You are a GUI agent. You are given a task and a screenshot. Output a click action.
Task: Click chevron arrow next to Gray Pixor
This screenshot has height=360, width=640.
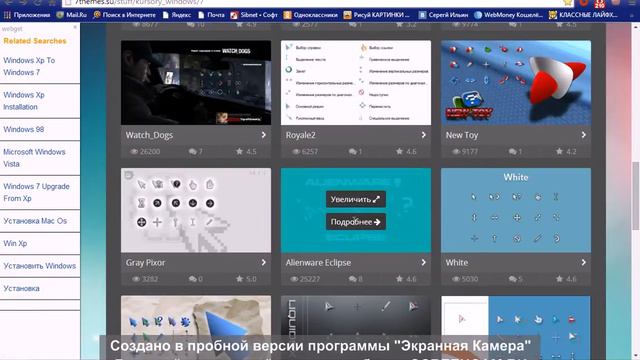click(264, 262)
